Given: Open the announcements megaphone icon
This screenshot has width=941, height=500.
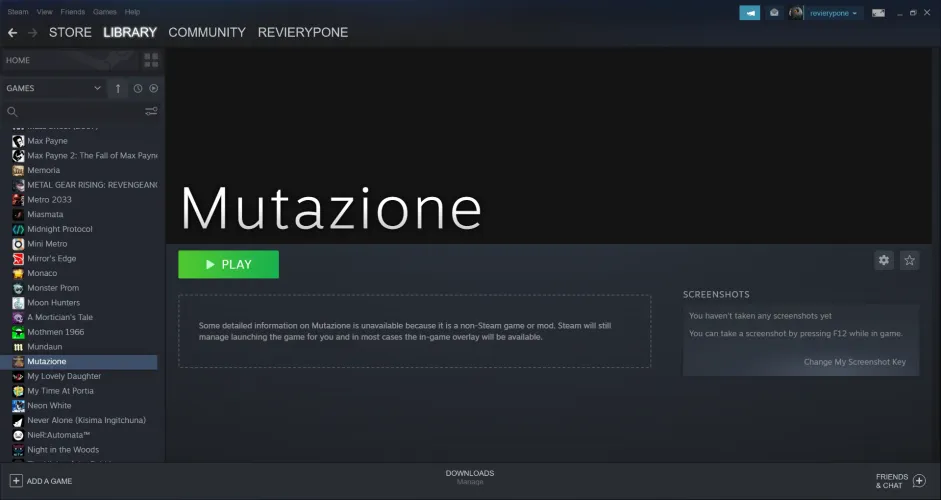Looking at the screenshot, I should 750,12.
